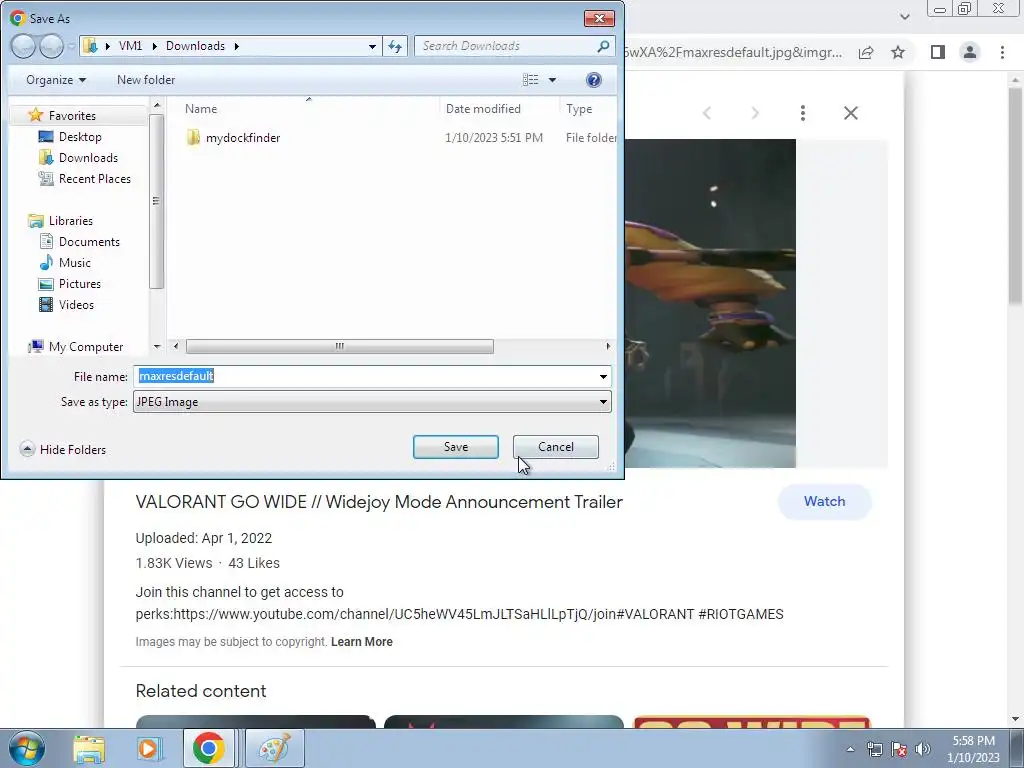The image size is (1024, 768).
Task: Open the Action Center flag icon
Action: (x=899, y=749)
